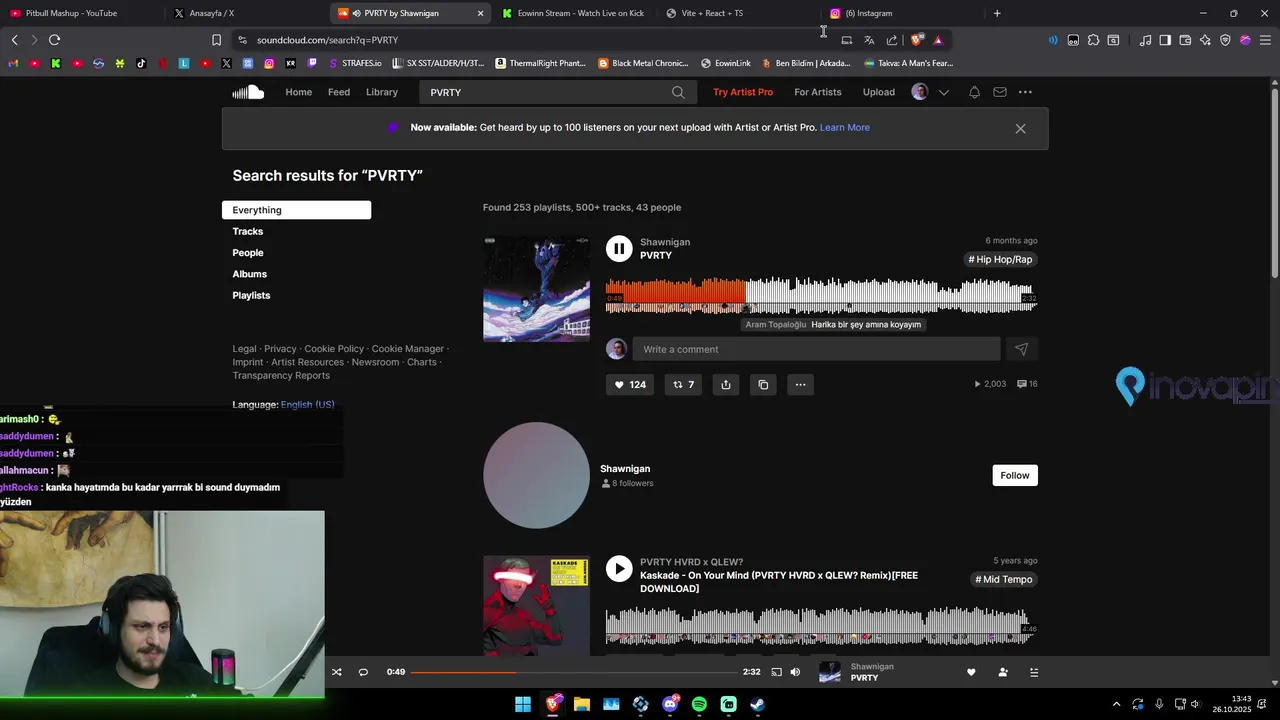Open the notifications bell
Image resolution: width=1280 pixels, height=720 pixels.
974,92
